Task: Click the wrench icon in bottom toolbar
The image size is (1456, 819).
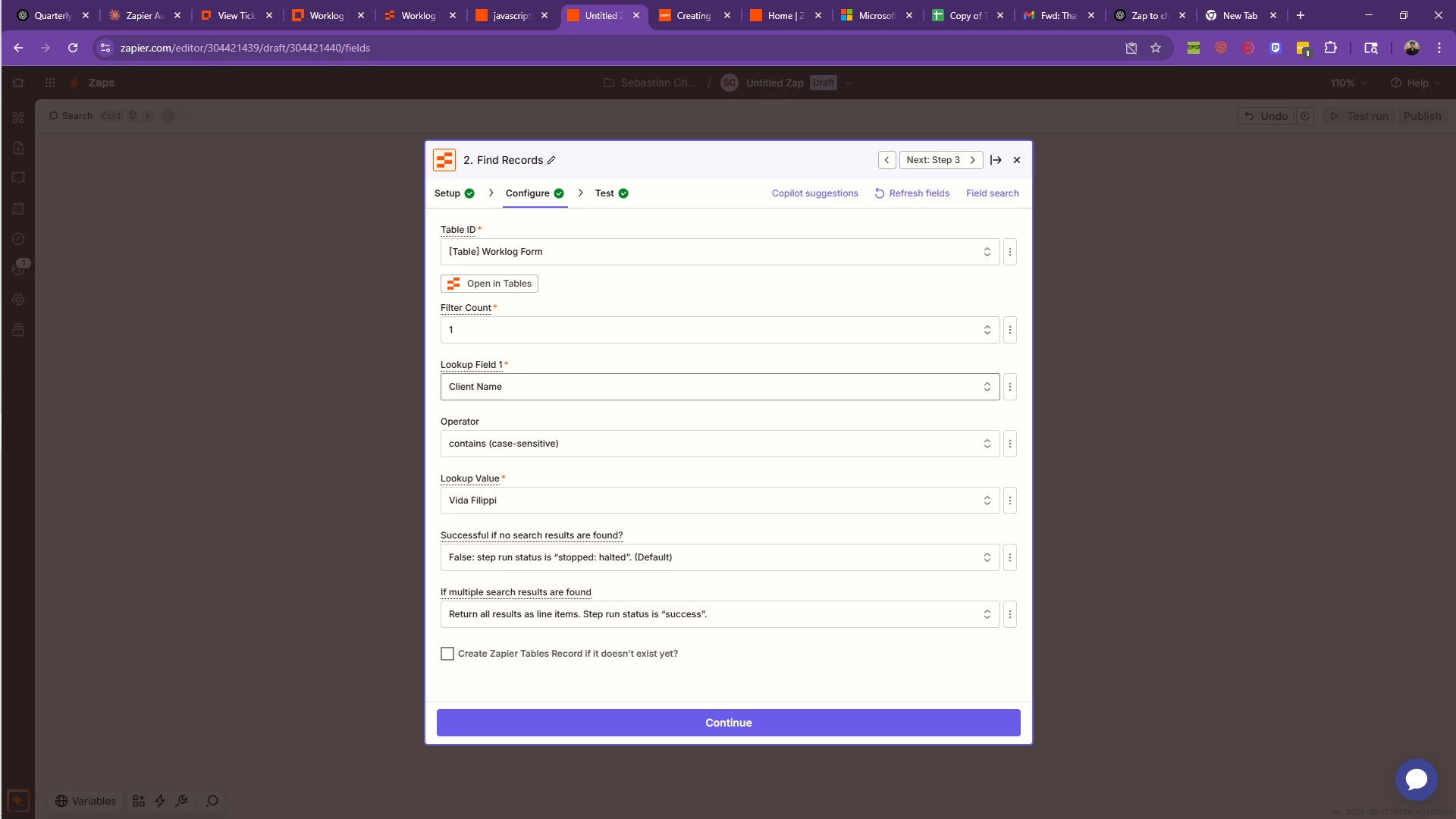Action: click(x=181, y=801)
